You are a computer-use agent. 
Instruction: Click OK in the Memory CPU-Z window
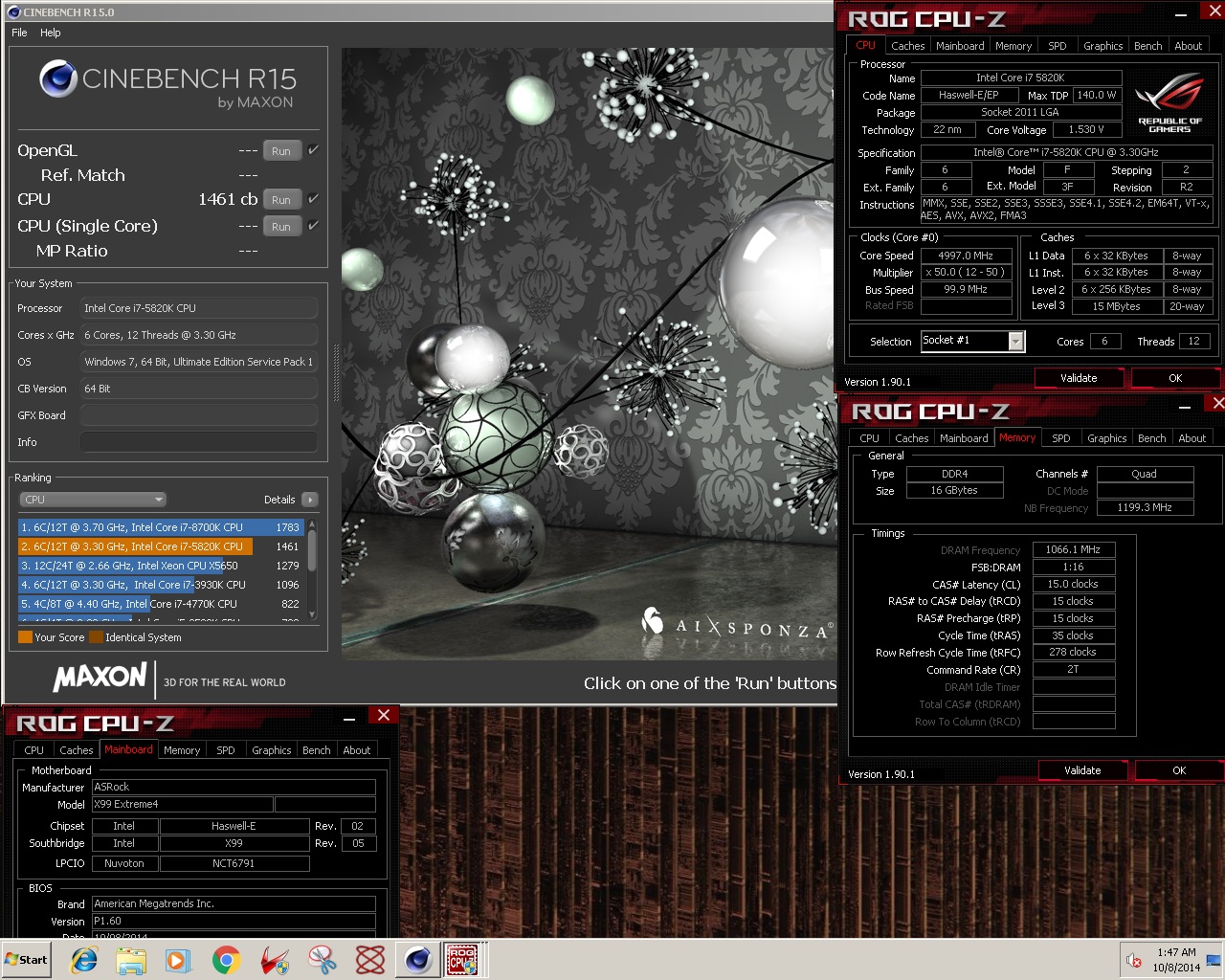pos(1179,770)
